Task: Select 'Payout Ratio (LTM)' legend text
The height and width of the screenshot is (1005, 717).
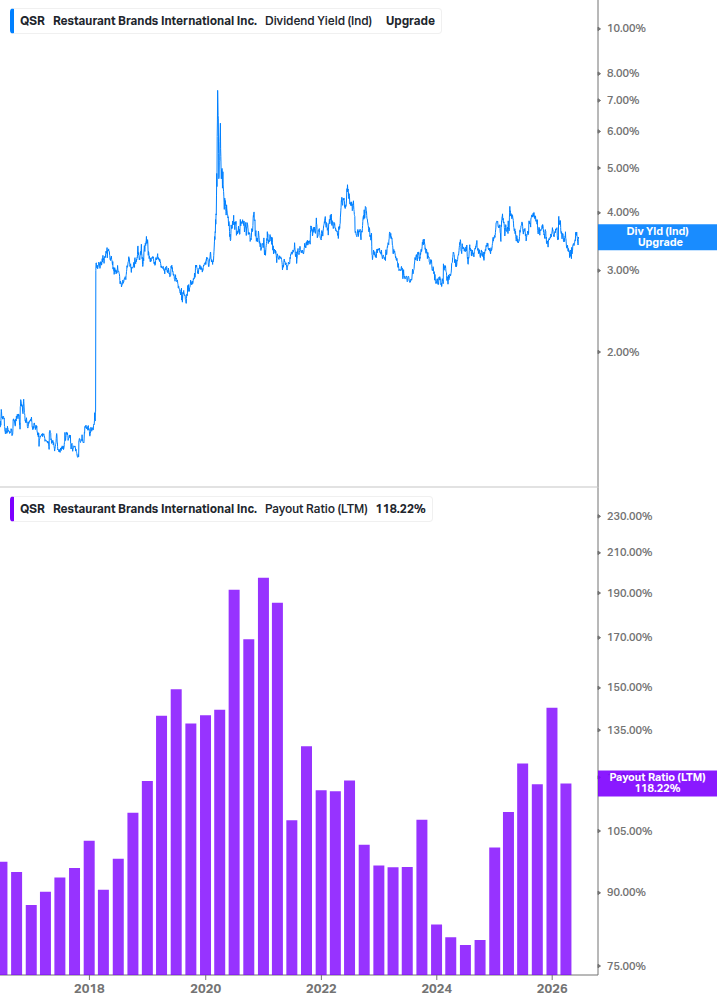Action: click(317, 509)
